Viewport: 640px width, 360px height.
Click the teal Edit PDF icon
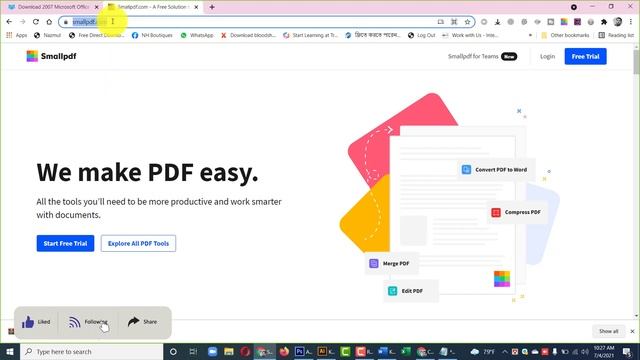tap(392, 291)
